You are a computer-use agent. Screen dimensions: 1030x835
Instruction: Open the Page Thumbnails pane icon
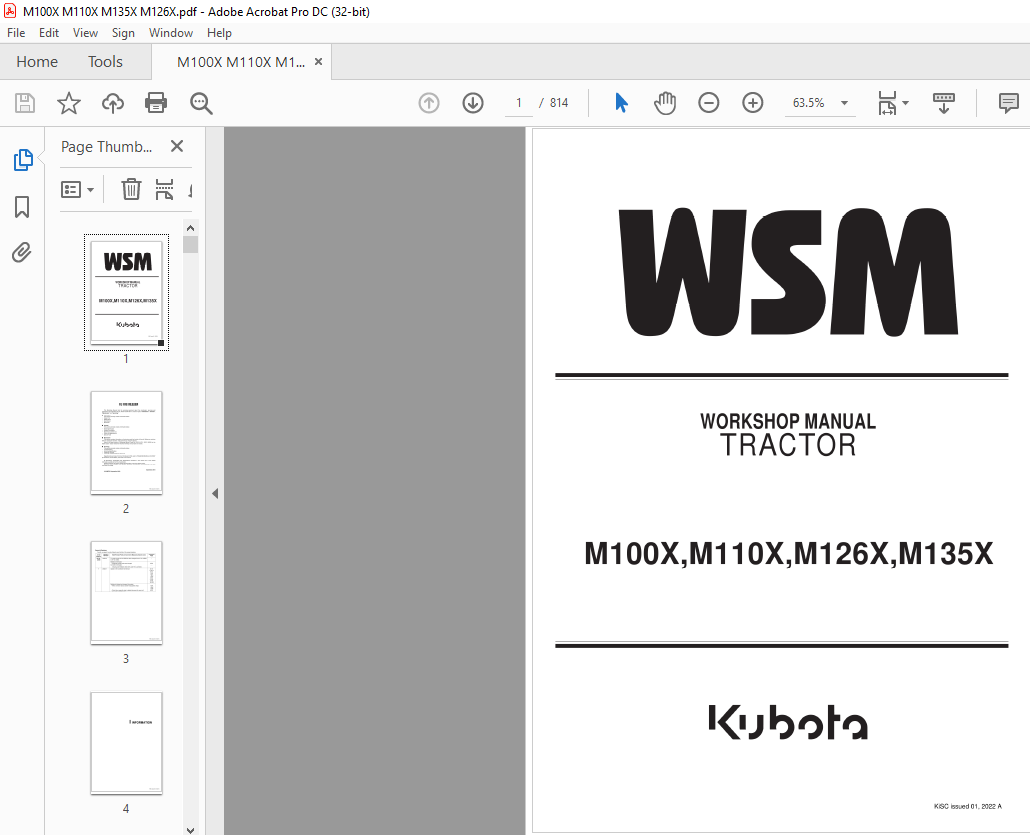tap(23, 160)
